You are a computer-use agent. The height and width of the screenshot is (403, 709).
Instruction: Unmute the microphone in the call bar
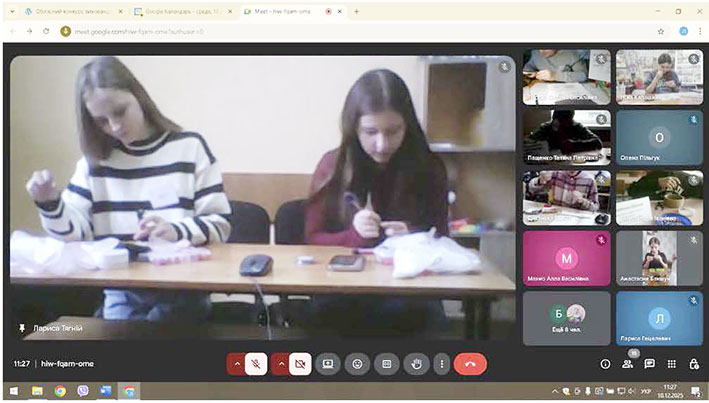point(256,364)
